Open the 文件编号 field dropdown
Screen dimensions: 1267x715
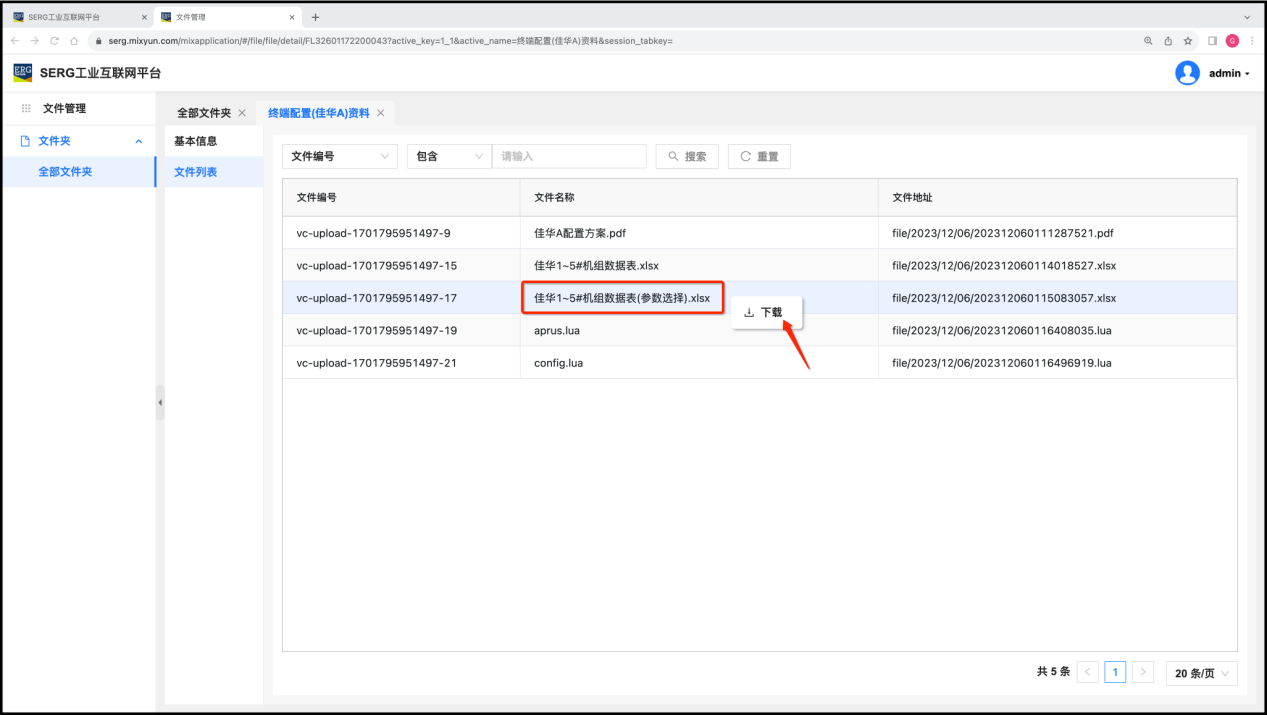tap(340, 157)
